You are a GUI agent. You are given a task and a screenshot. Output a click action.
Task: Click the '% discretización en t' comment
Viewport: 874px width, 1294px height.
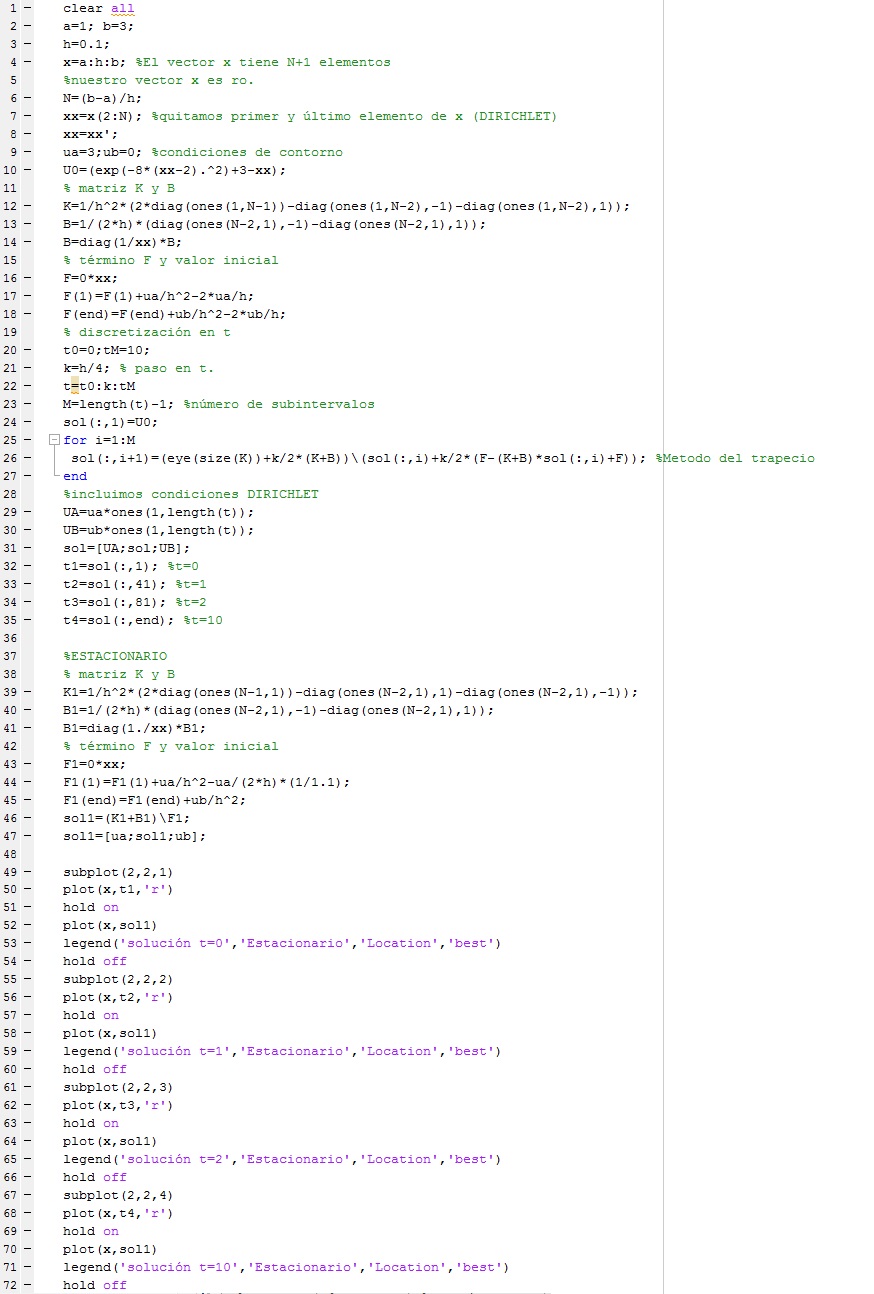point(146,332)
